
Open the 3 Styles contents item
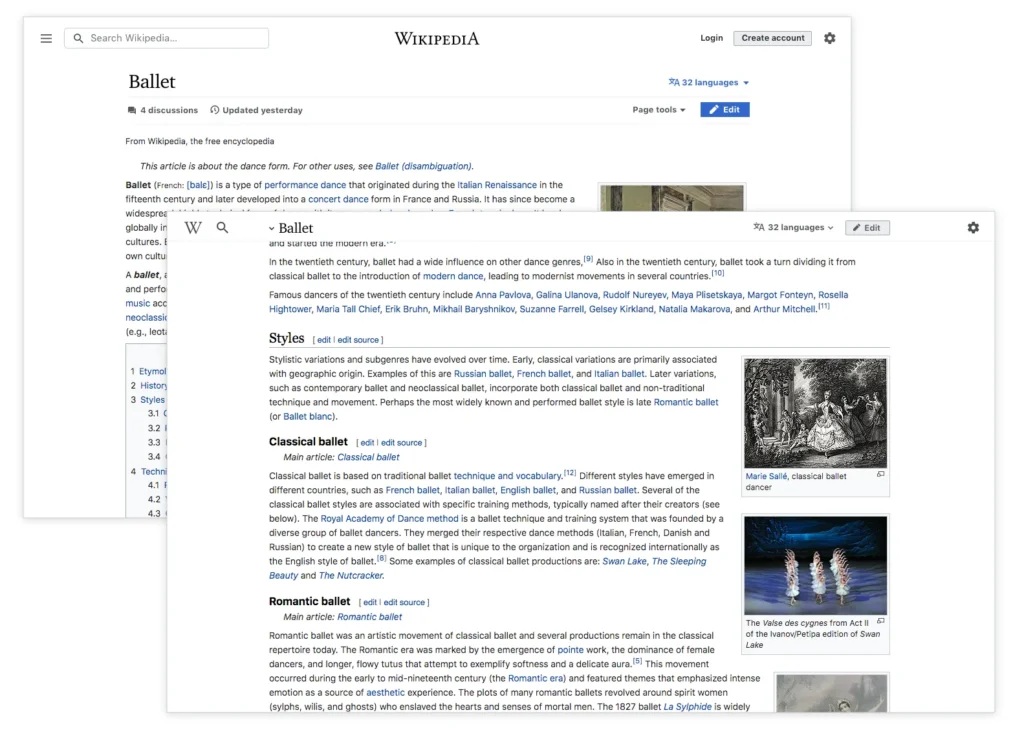pyautogui.click(x=147, y=400)
